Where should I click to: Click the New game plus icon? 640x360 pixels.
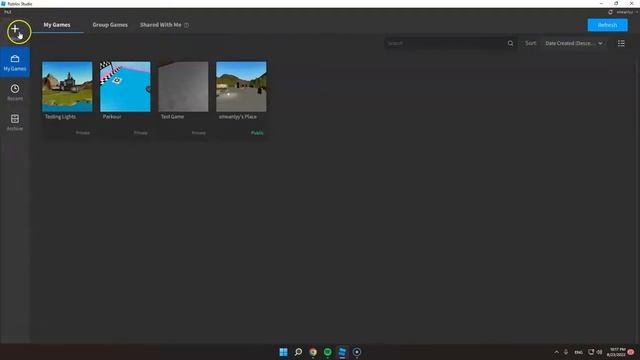pyautogui.click(x=15, y=29)
